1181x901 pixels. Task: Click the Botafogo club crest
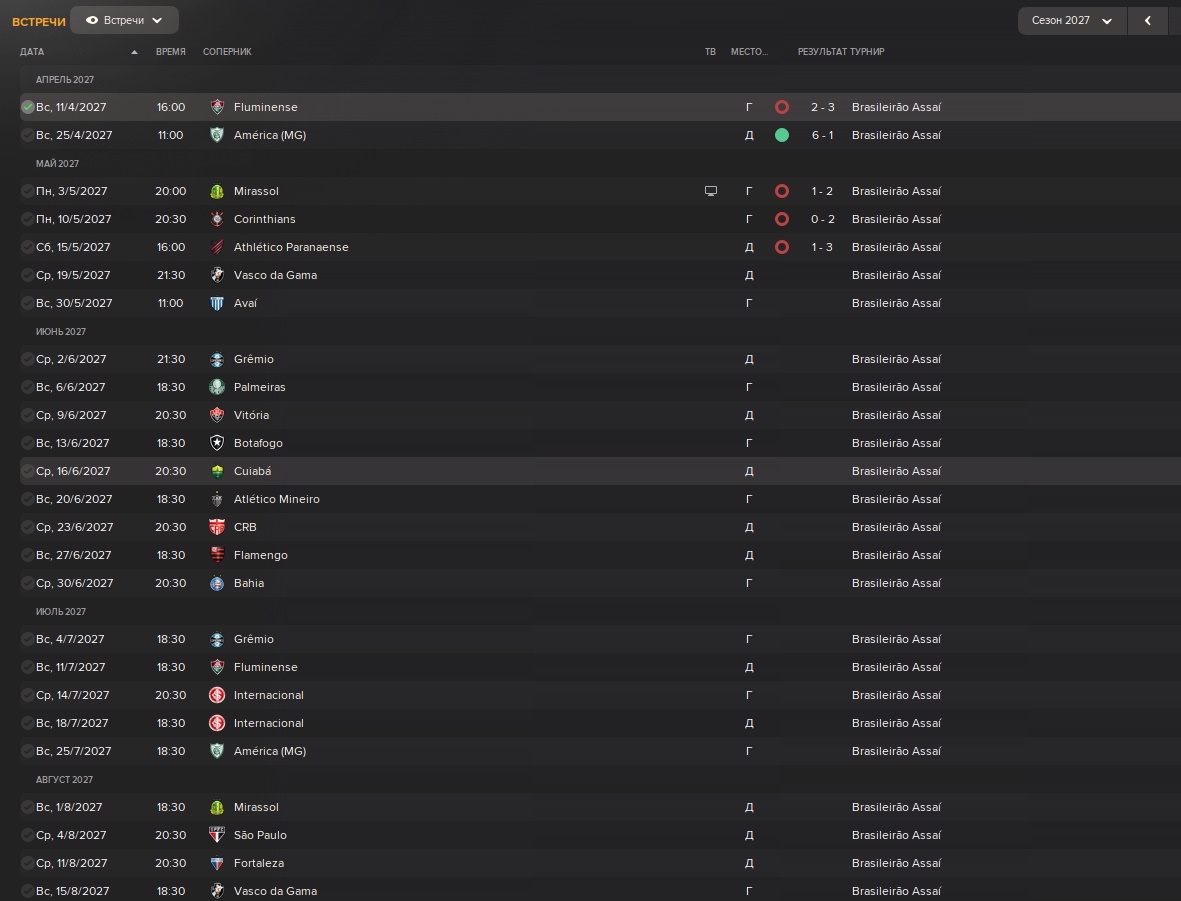(217, 443)
